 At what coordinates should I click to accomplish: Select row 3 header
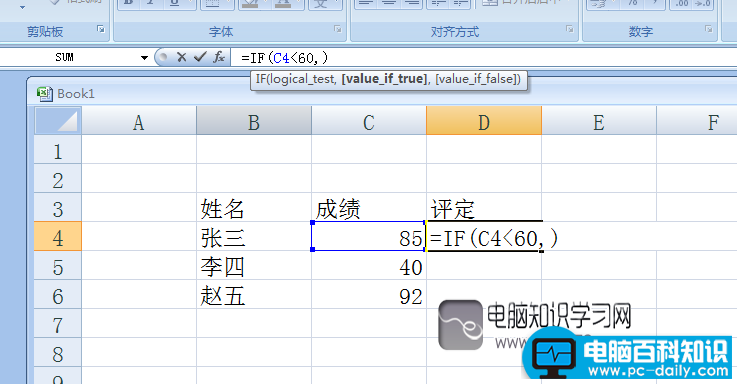(58, 207)
